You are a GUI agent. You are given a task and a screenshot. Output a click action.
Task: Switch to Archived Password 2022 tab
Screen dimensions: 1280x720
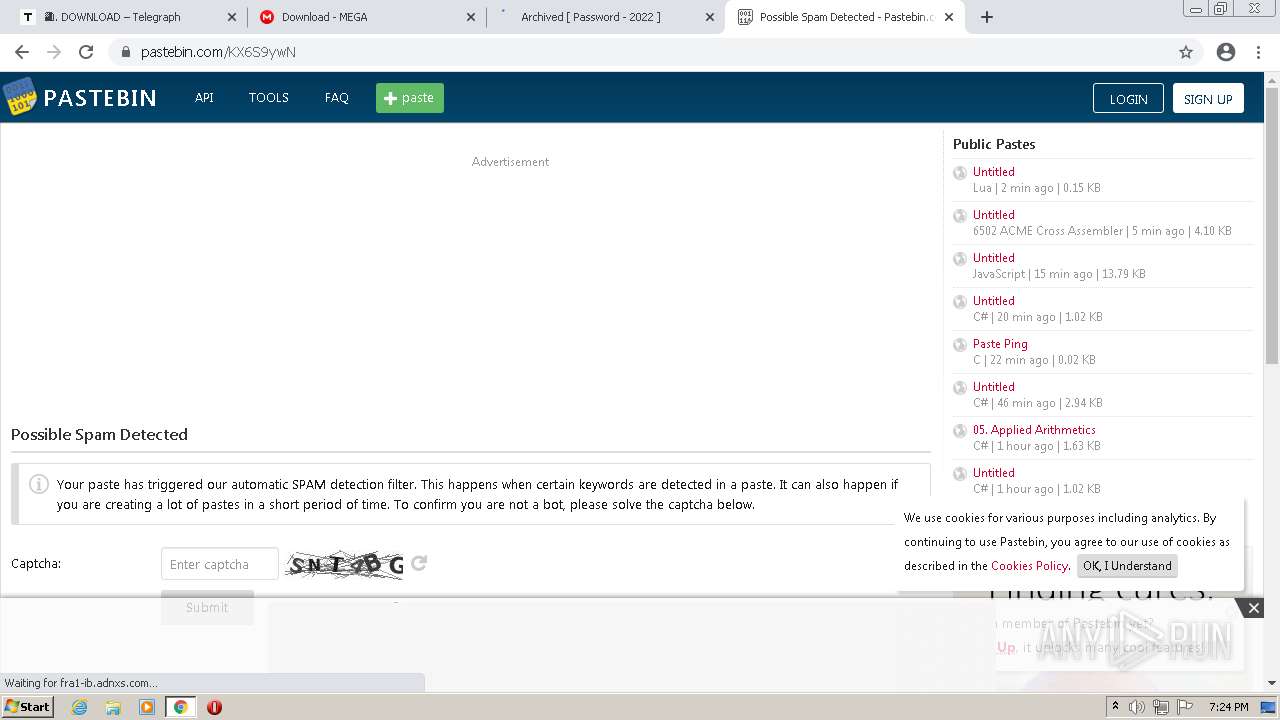604,17
